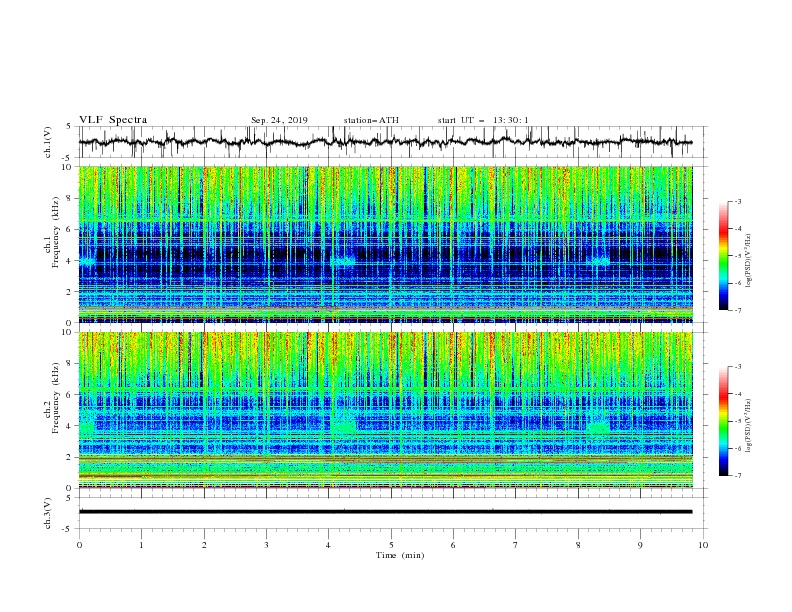Image resolution: width=792 pixels, height=612 pixels.
Task: Click the ch.1(V) axis tick "5"
Action: 69,127
